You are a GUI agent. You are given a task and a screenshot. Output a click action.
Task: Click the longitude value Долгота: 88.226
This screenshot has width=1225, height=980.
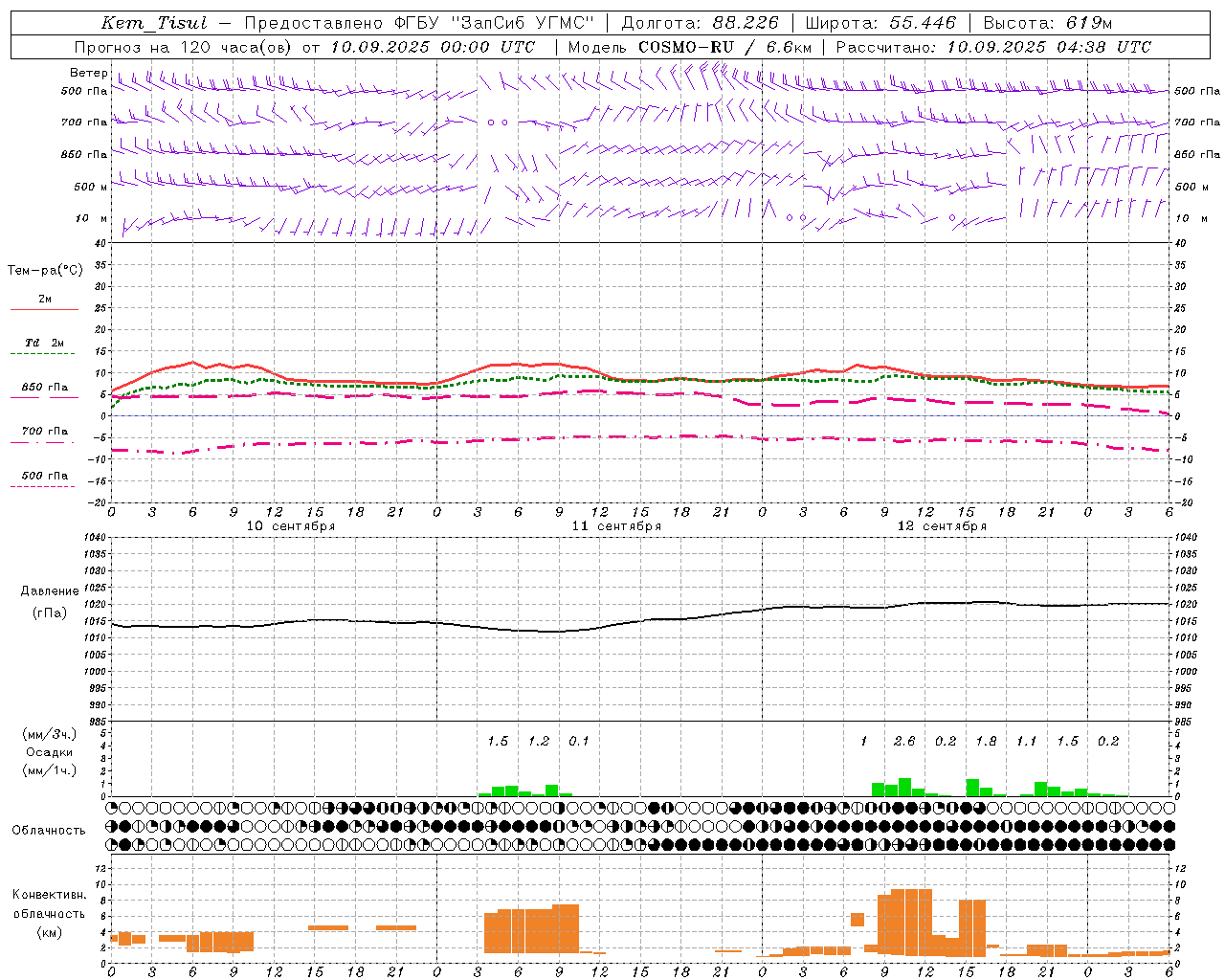(701, 23)
